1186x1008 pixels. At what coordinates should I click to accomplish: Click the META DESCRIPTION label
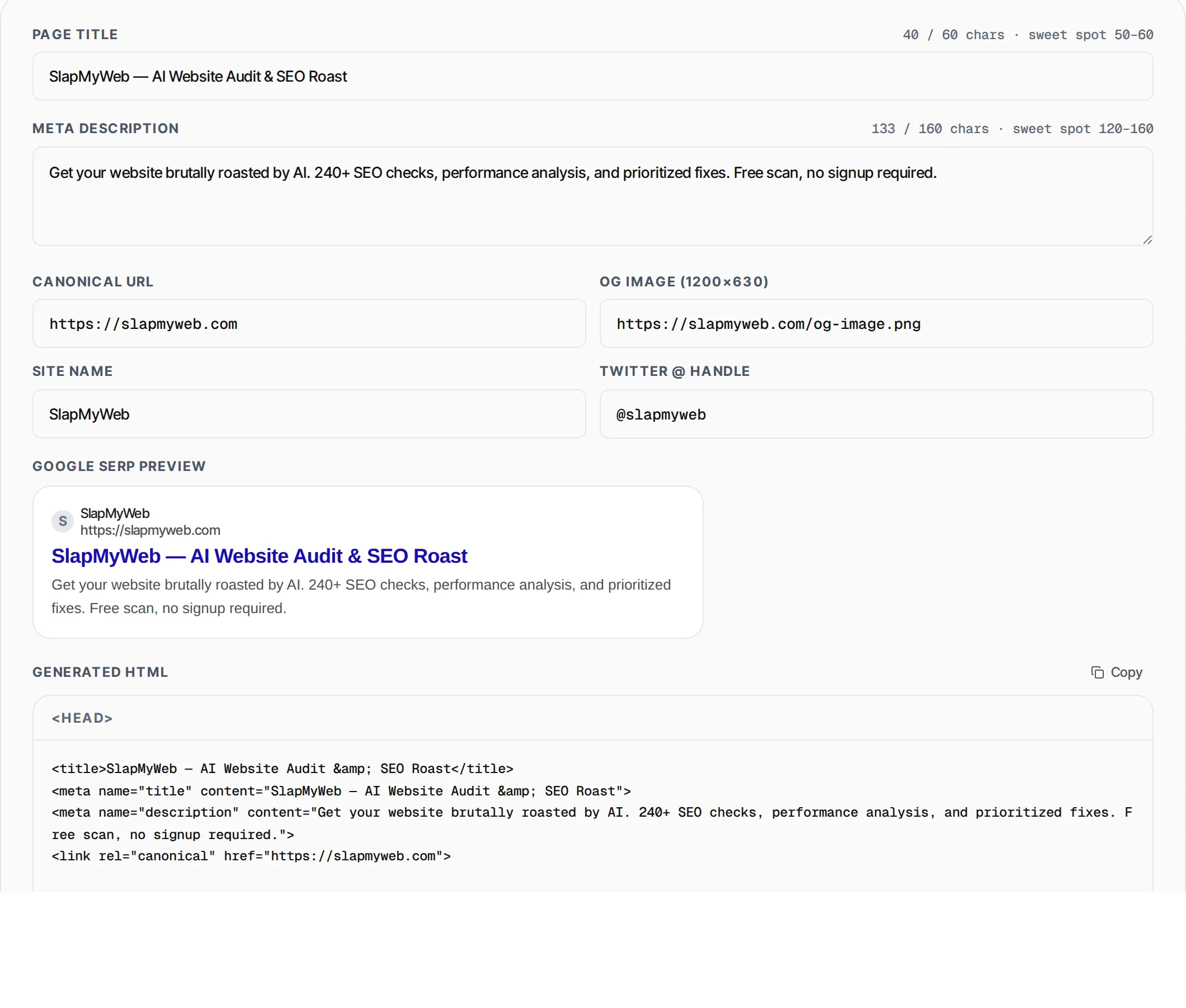[105, 129]
